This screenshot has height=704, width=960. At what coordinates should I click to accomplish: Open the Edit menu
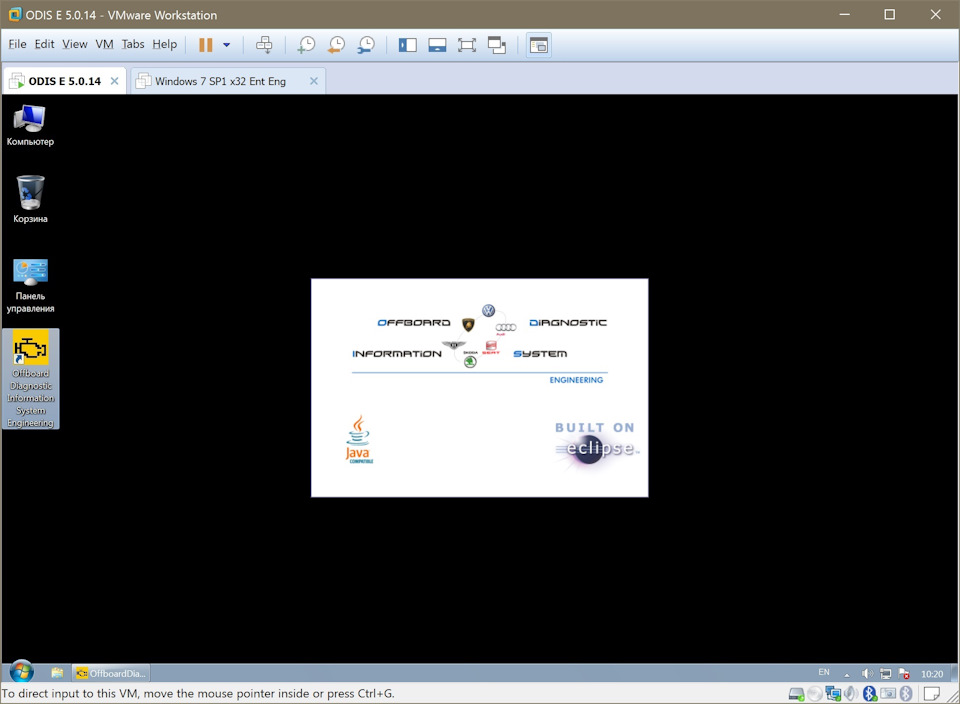44,44
